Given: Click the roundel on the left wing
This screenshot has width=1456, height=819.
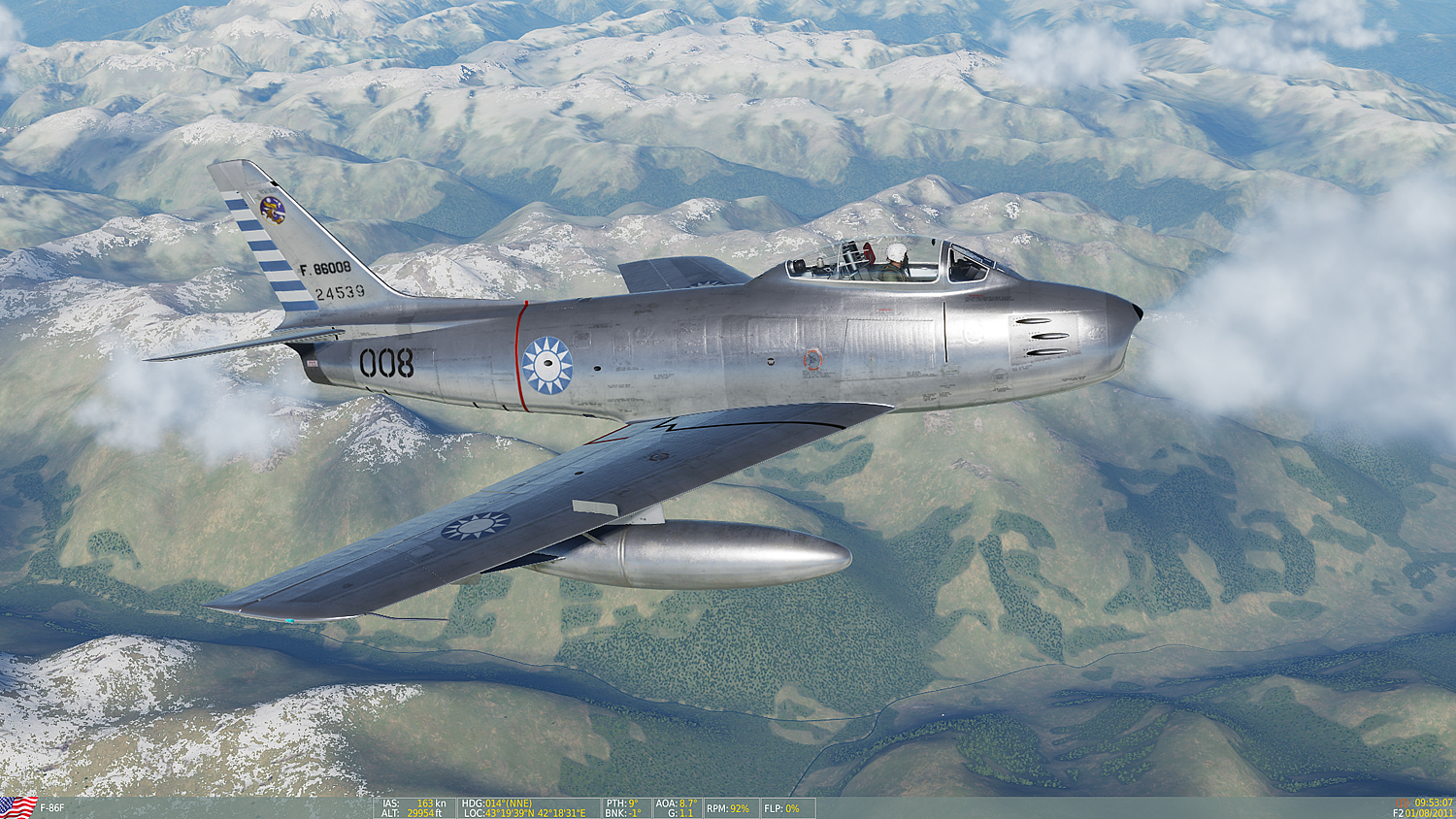Looking at the screenshot, I should (x=476, y=525).
